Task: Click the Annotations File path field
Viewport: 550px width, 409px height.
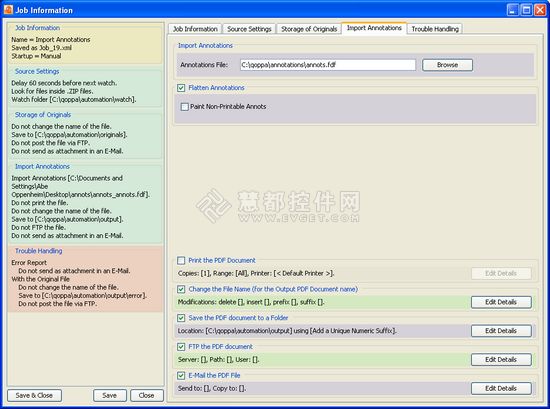Action: point(328,65)
